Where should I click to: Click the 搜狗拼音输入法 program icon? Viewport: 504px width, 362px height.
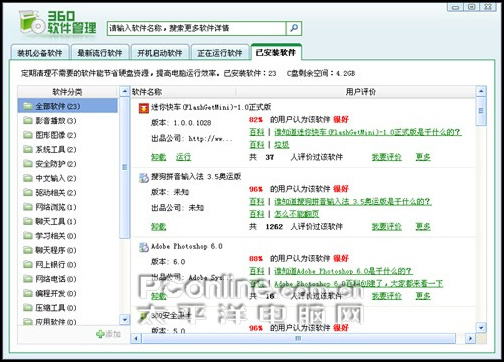tap(144, 178)
